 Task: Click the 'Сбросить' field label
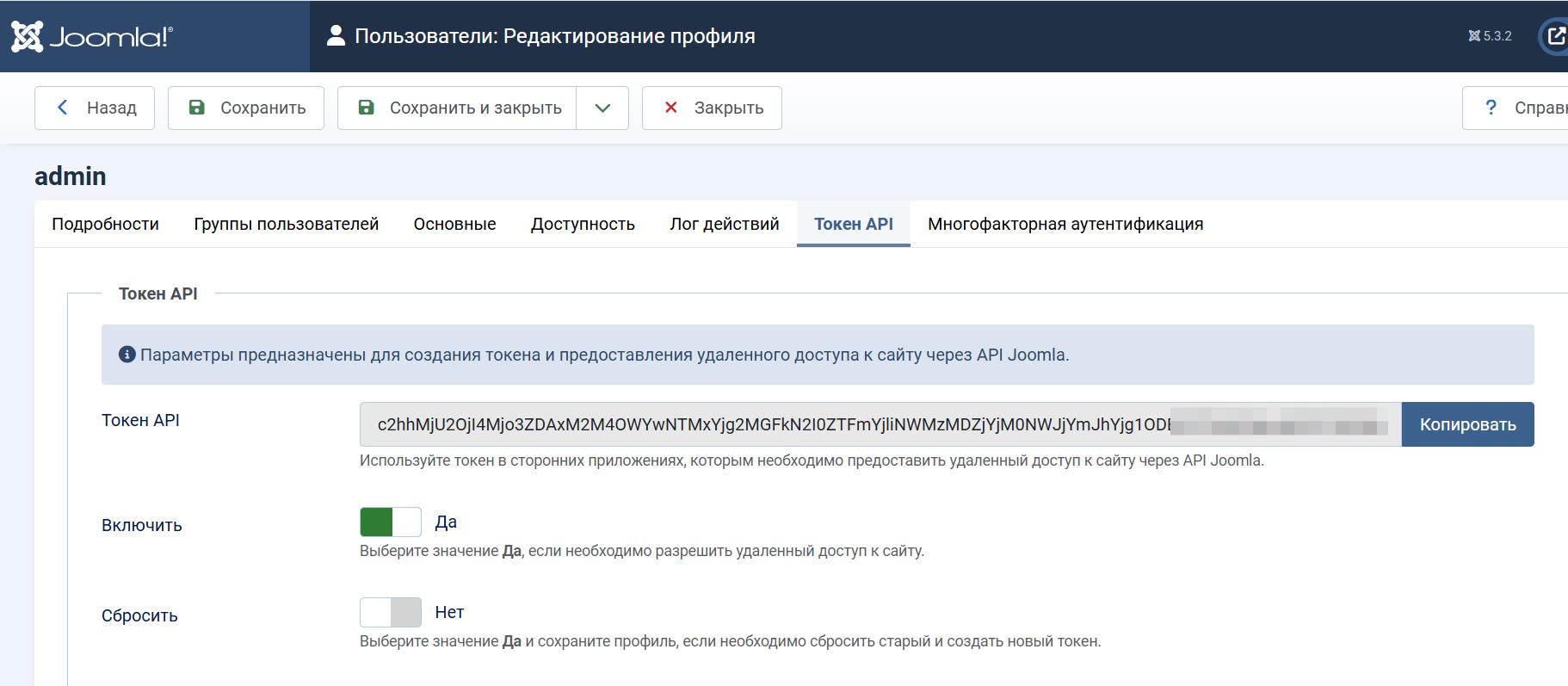(x=139, y=615)
